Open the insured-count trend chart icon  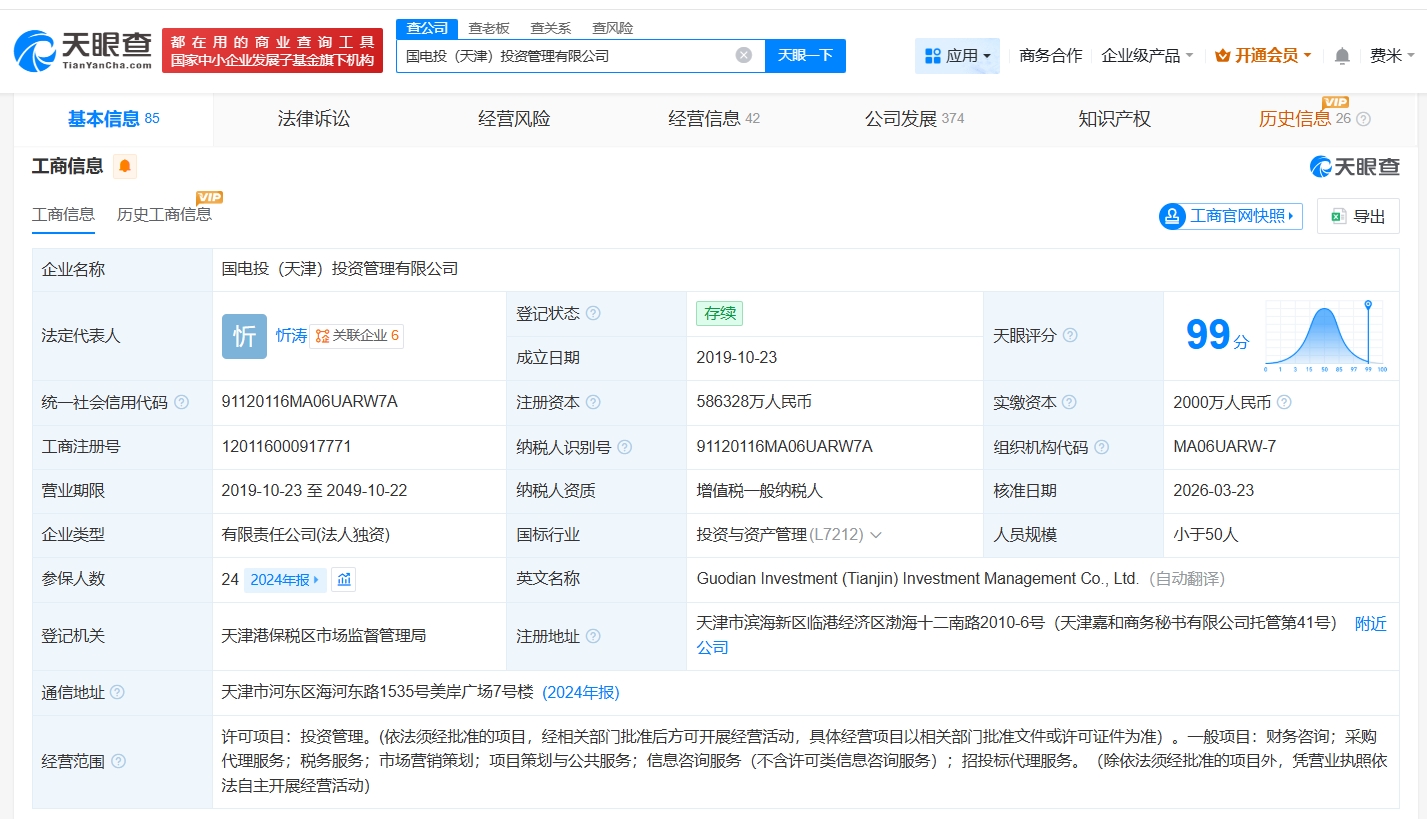click(344, 579)
